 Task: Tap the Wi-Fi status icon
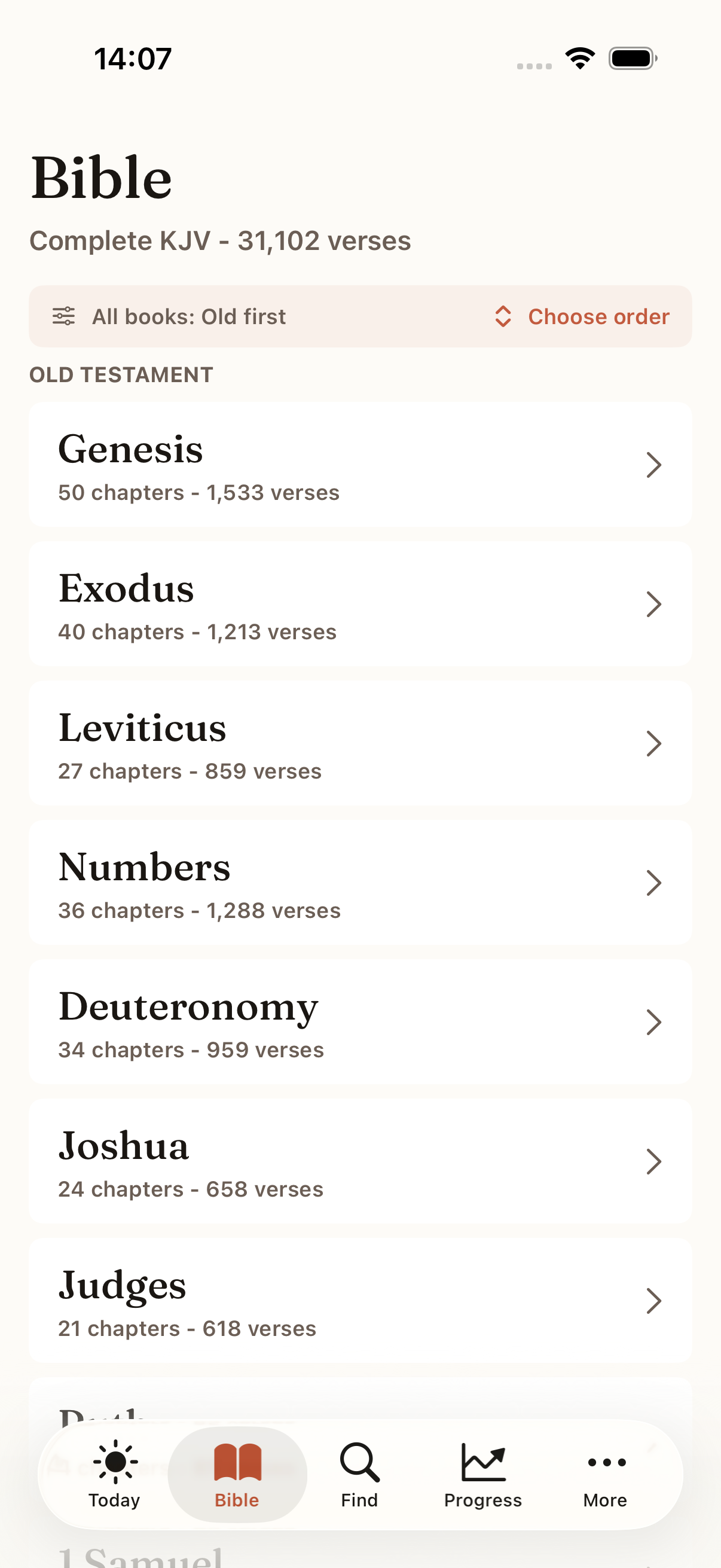(x=580, y=59)
